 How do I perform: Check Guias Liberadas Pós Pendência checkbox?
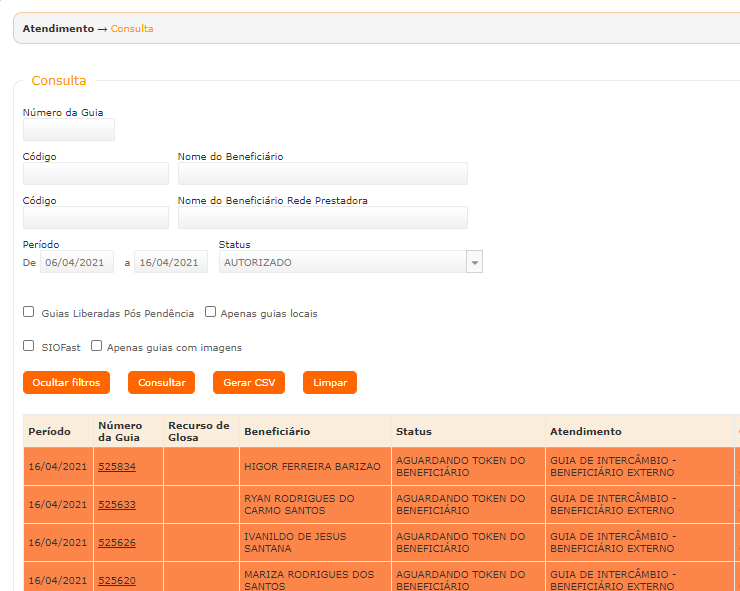[x=29, y=312]
